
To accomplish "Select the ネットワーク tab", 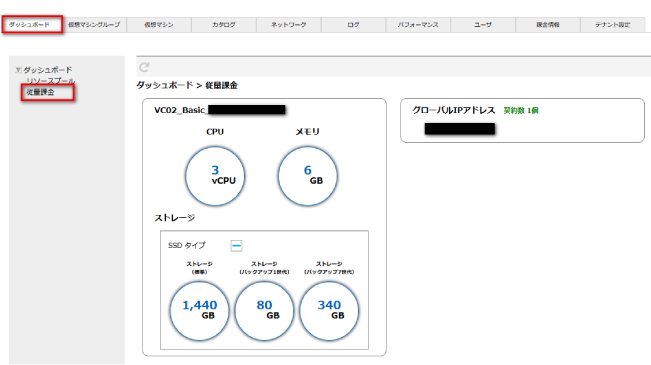I will 289,25.
